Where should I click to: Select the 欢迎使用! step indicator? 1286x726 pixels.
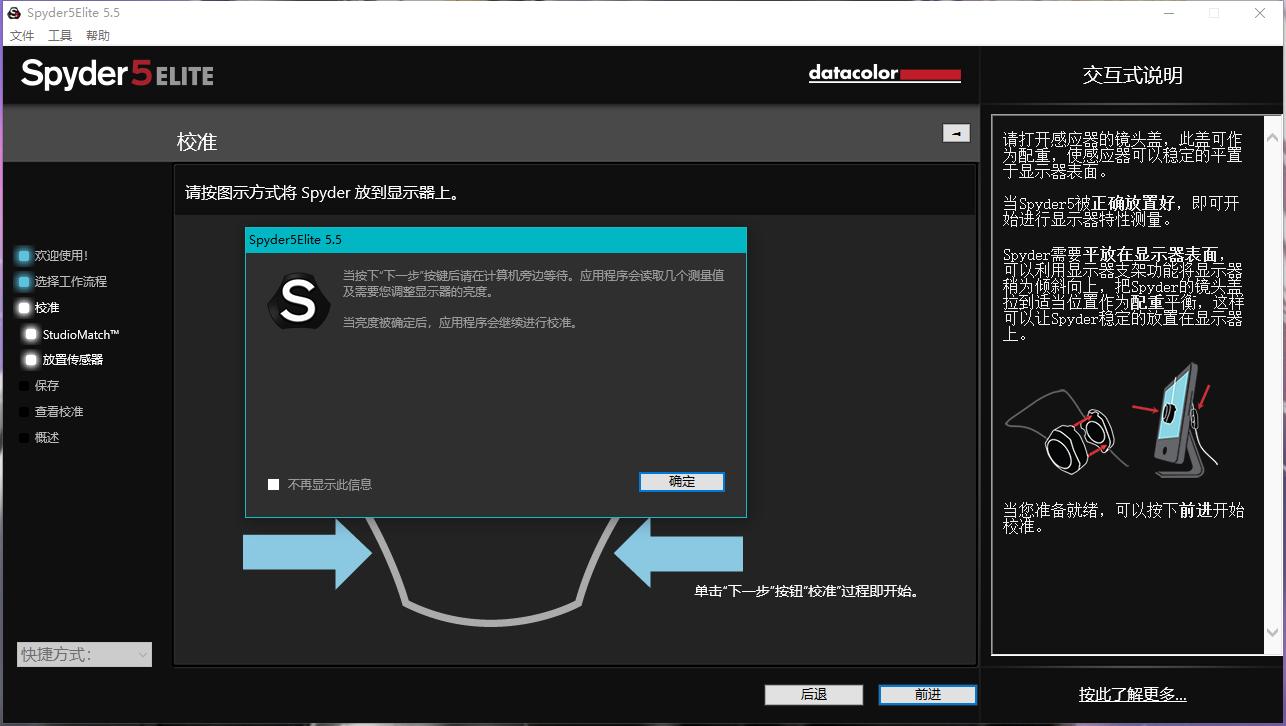[x=52, y=255]
